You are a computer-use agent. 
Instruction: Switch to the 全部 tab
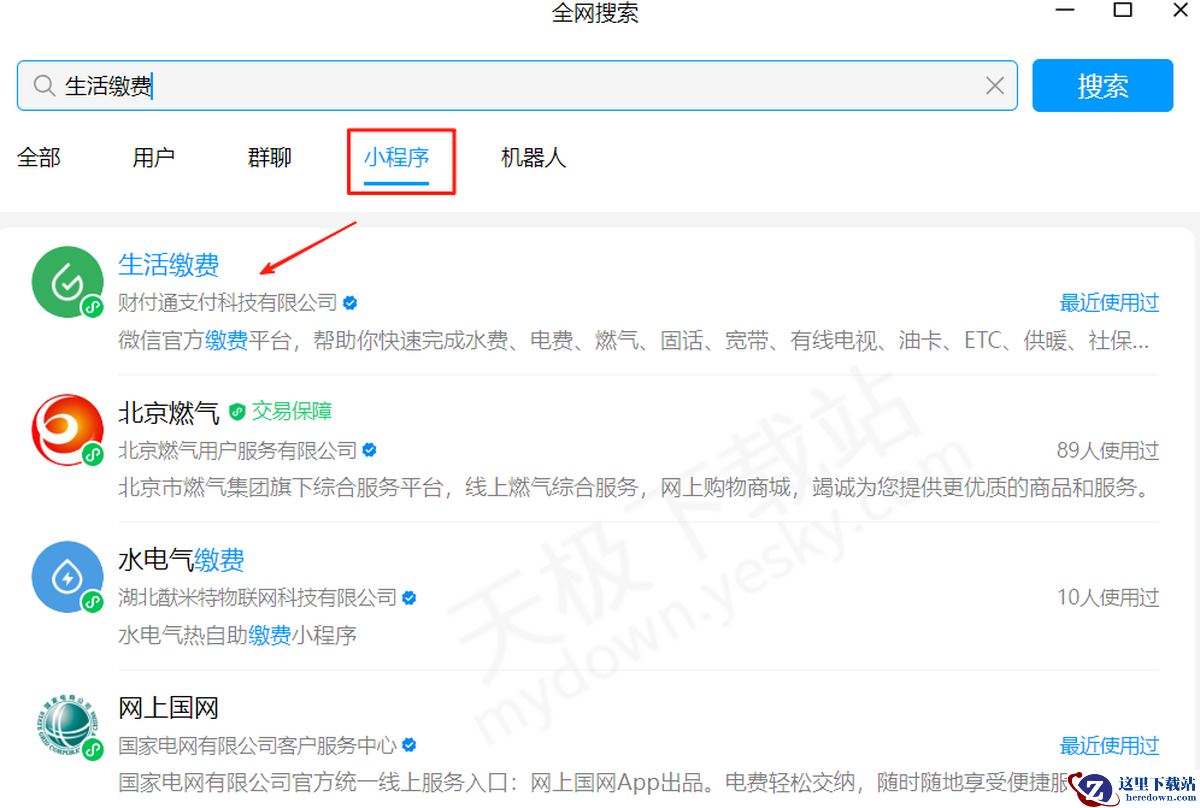[x=39, y=158]
